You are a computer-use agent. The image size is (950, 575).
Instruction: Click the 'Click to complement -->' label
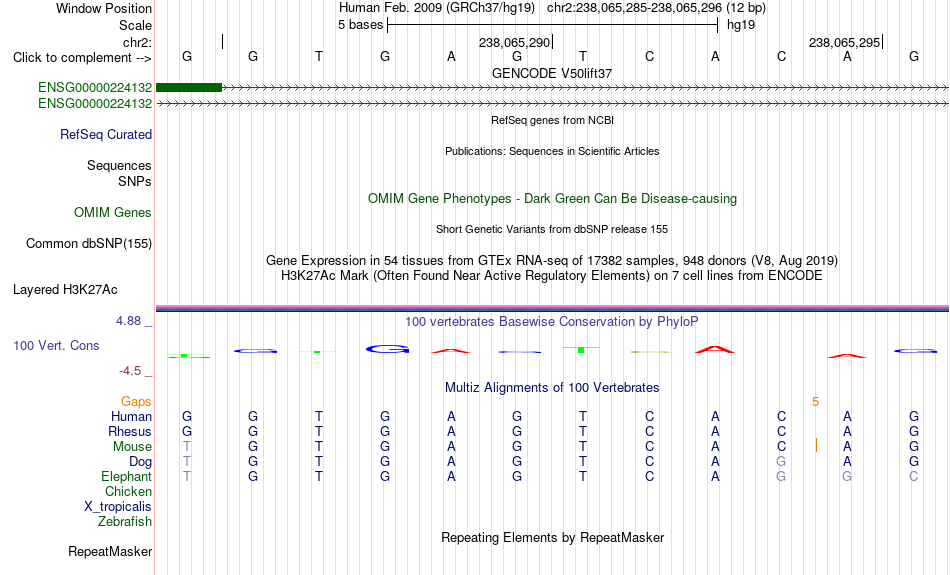(82, 58)
